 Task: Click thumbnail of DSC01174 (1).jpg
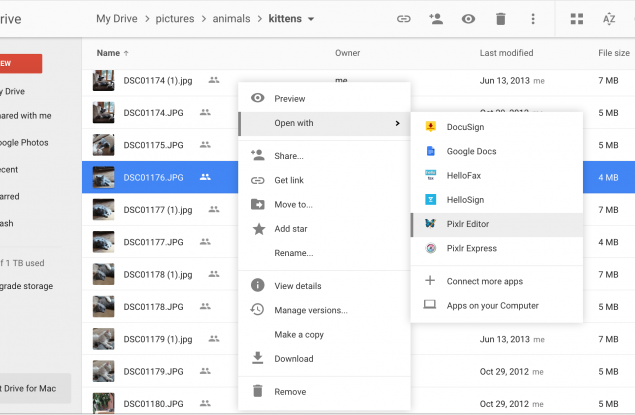pos(103,79)
